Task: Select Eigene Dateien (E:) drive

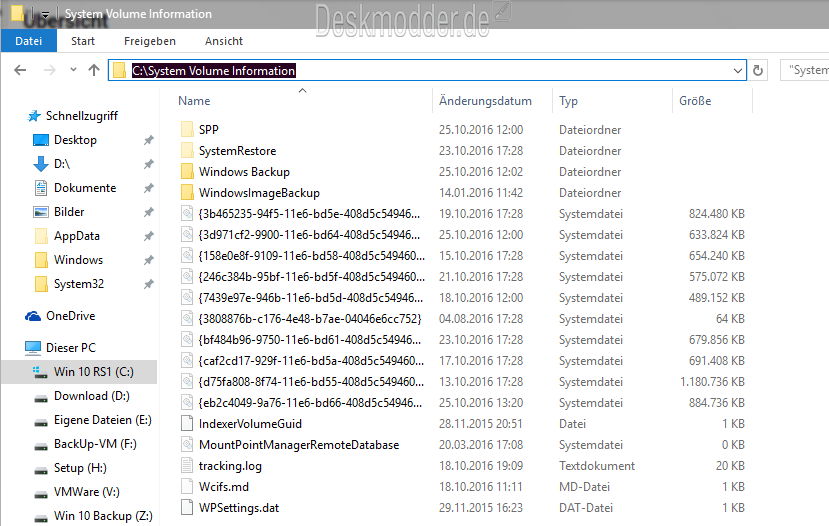Action: tap(103, 420)
